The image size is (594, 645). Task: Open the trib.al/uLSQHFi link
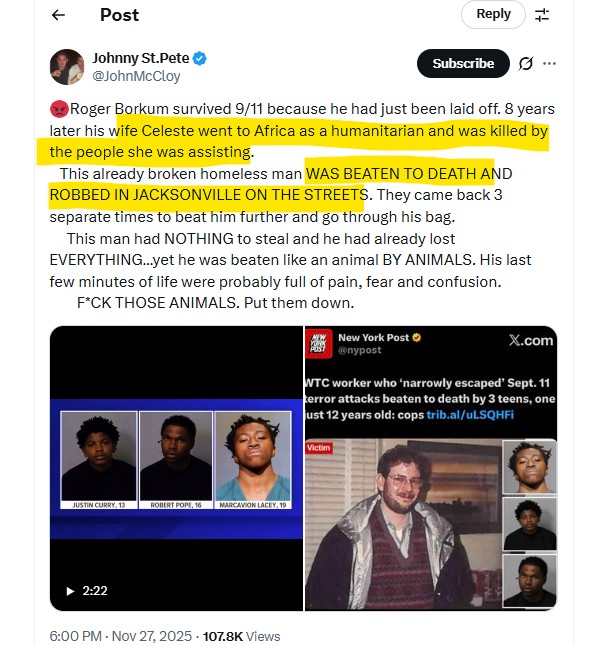tap(470, 415)
